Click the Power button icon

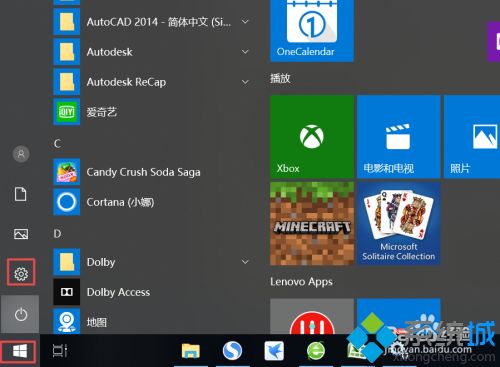(21, 314)
